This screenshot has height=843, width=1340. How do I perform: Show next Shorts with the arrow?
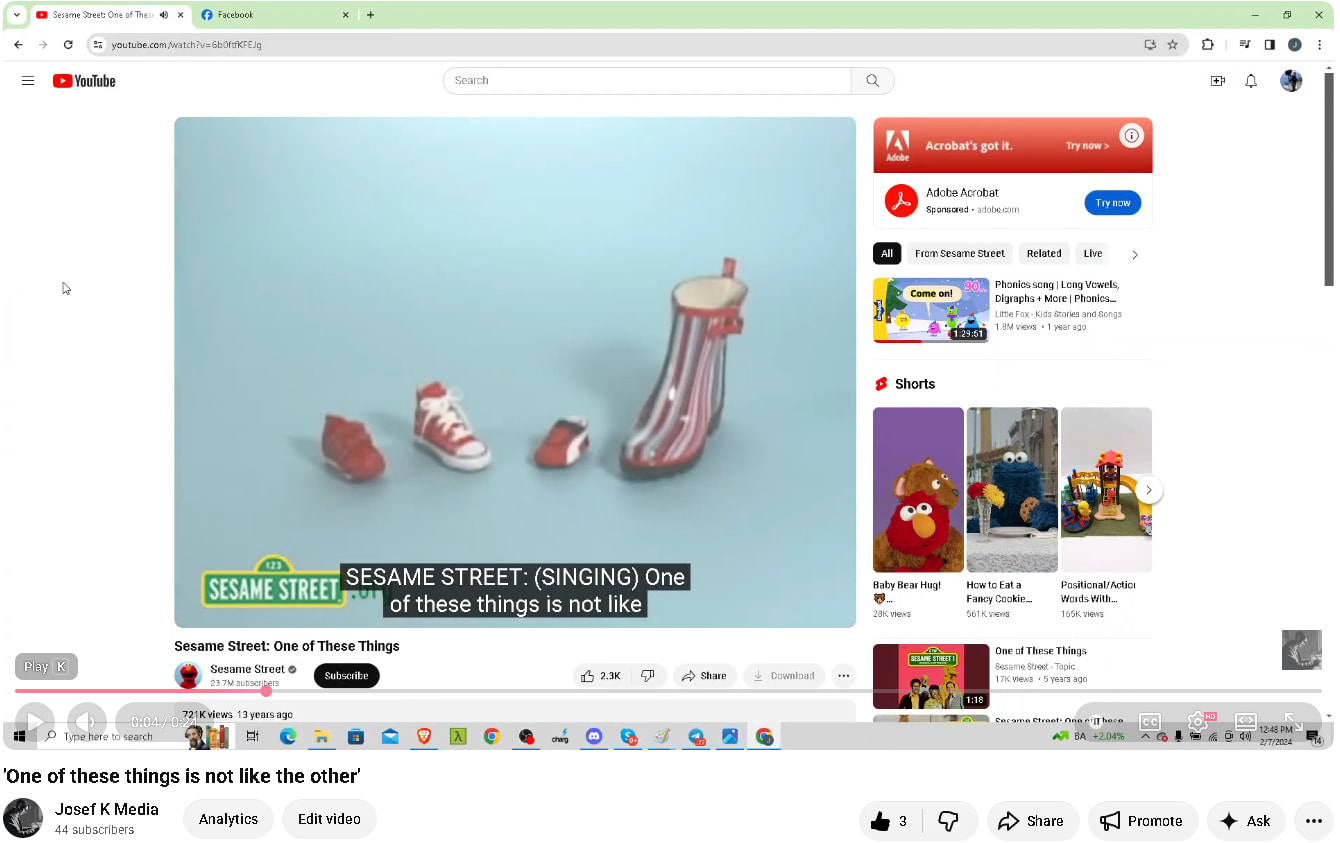pos(1149,490)
